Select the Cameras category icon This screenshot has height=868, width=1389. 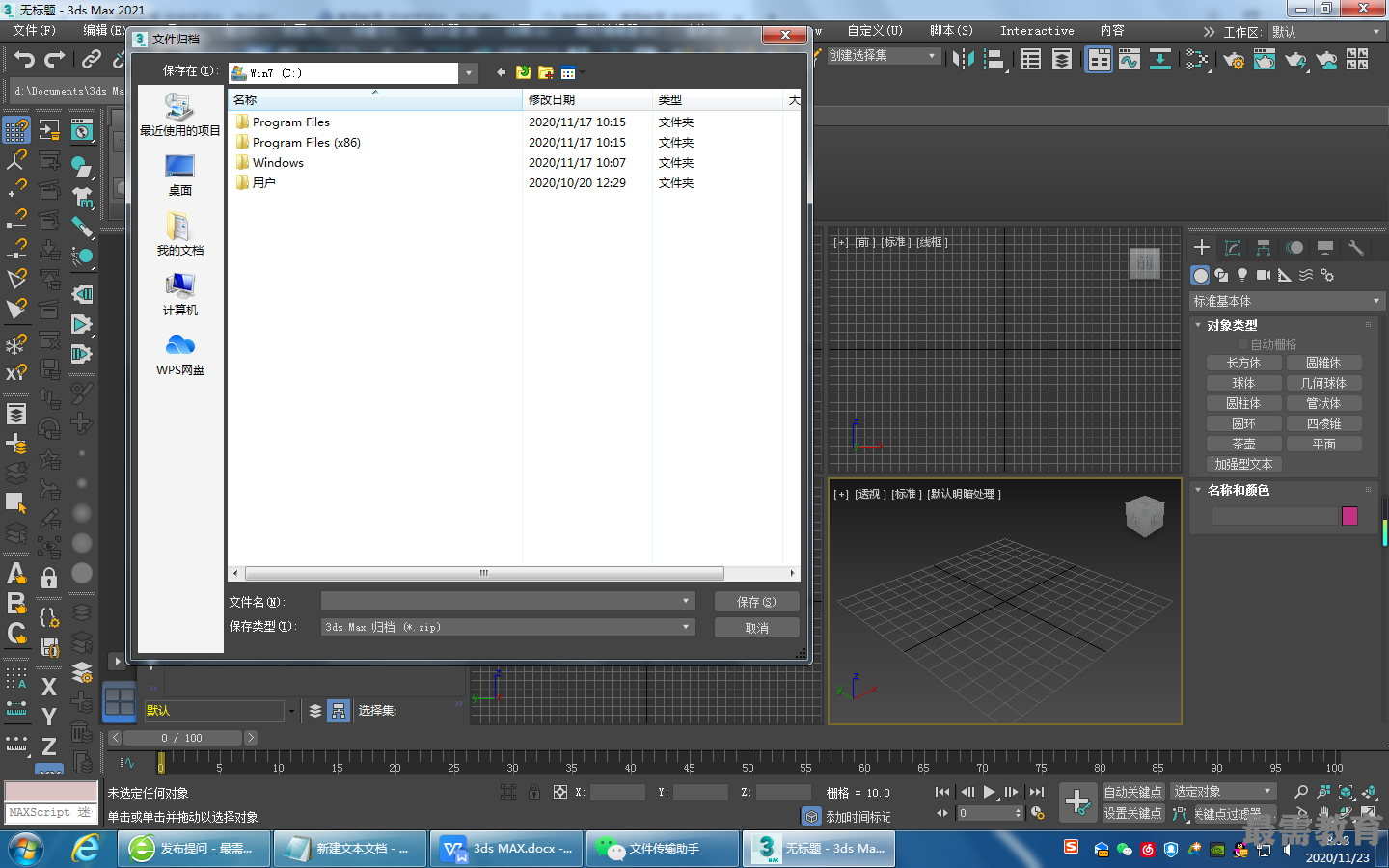[x=1264, y=275]
